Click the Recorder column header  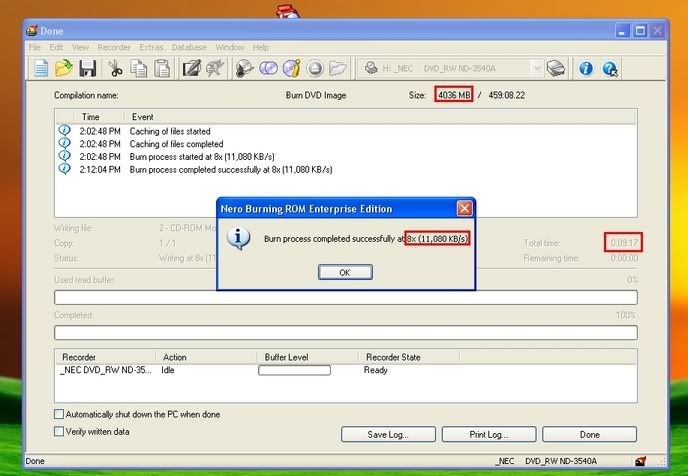point(79,357)
